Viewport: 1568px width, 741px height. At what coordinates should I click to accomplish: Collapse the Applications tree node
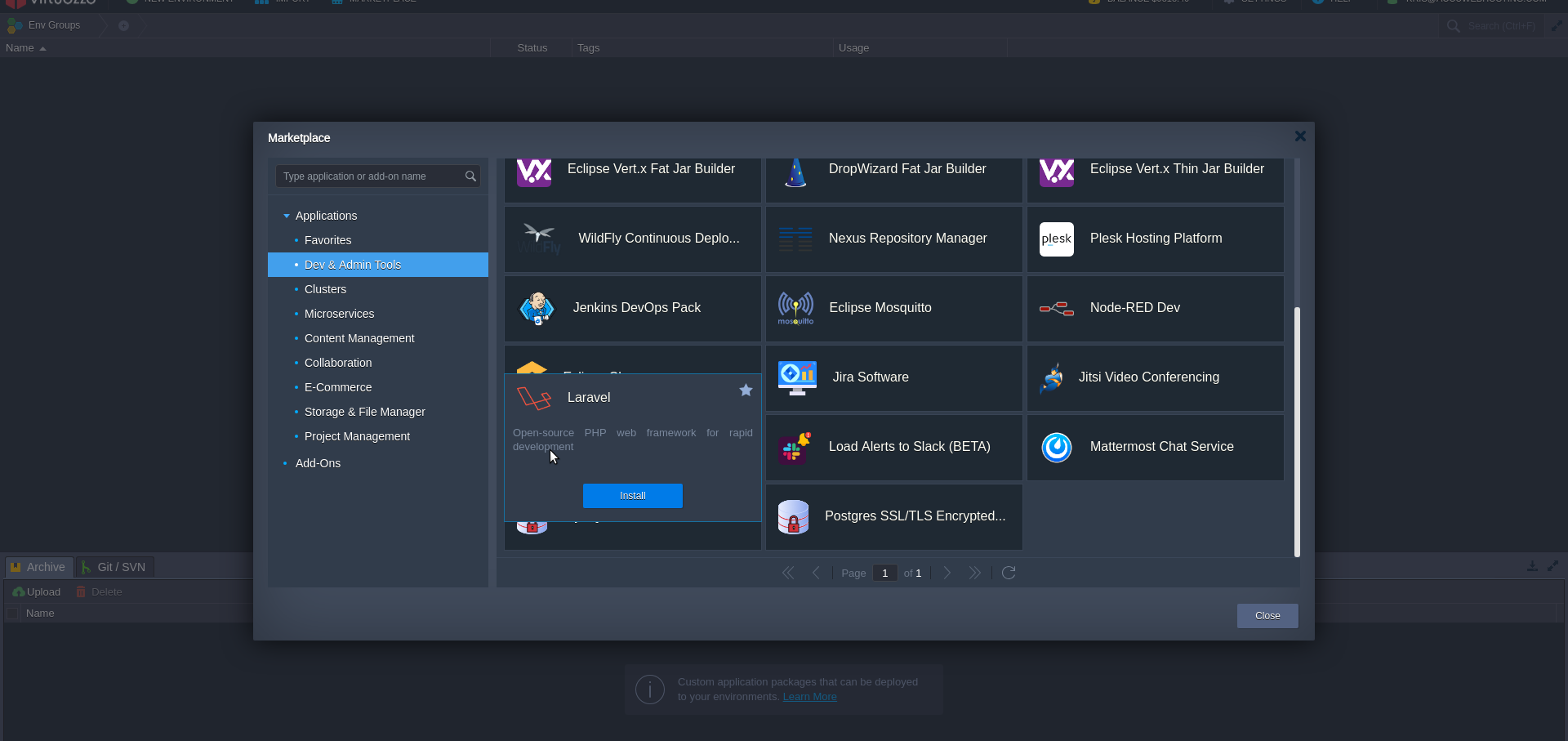point(287,216)
